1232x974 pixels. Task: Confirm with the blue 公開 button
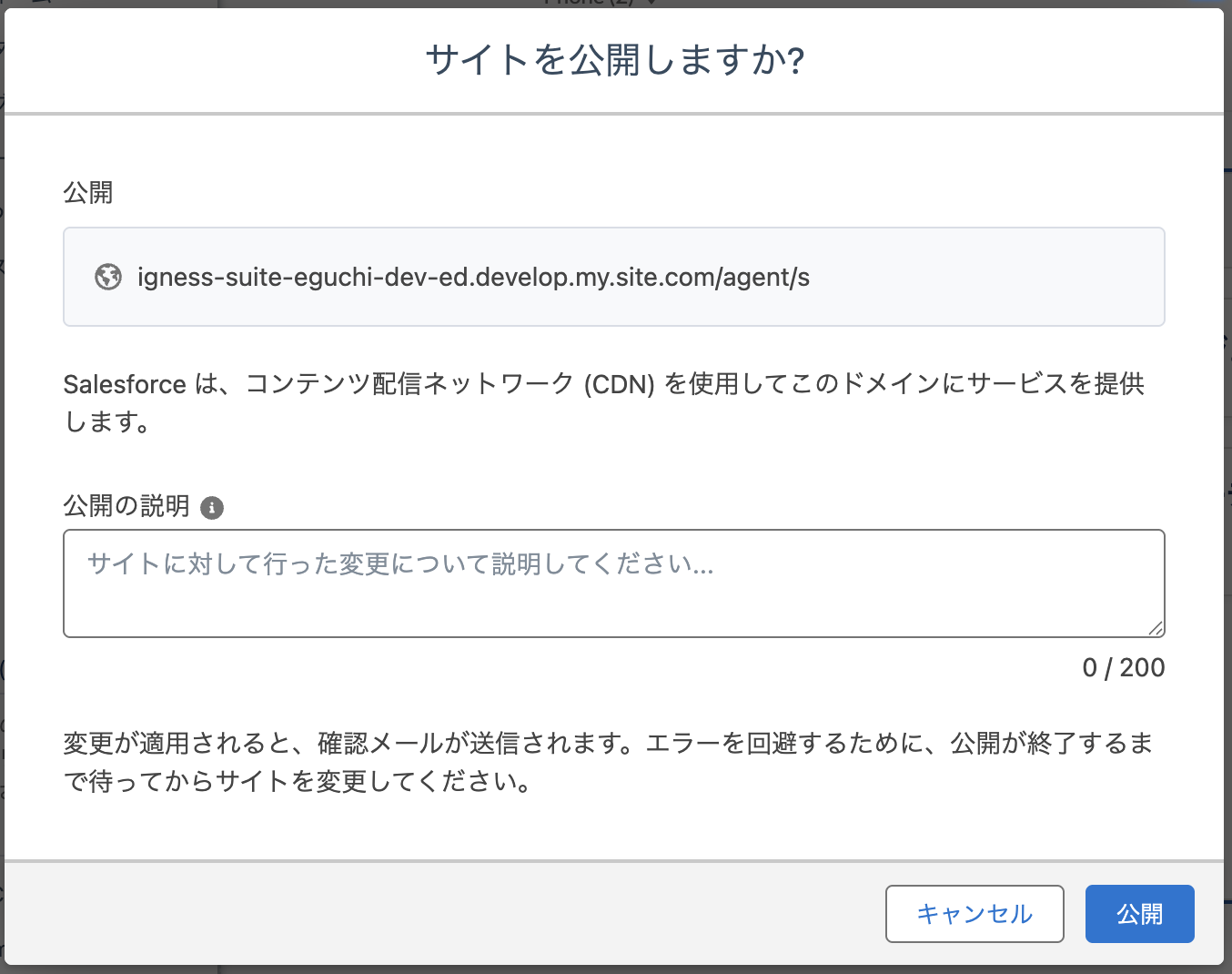[1139, 914]
